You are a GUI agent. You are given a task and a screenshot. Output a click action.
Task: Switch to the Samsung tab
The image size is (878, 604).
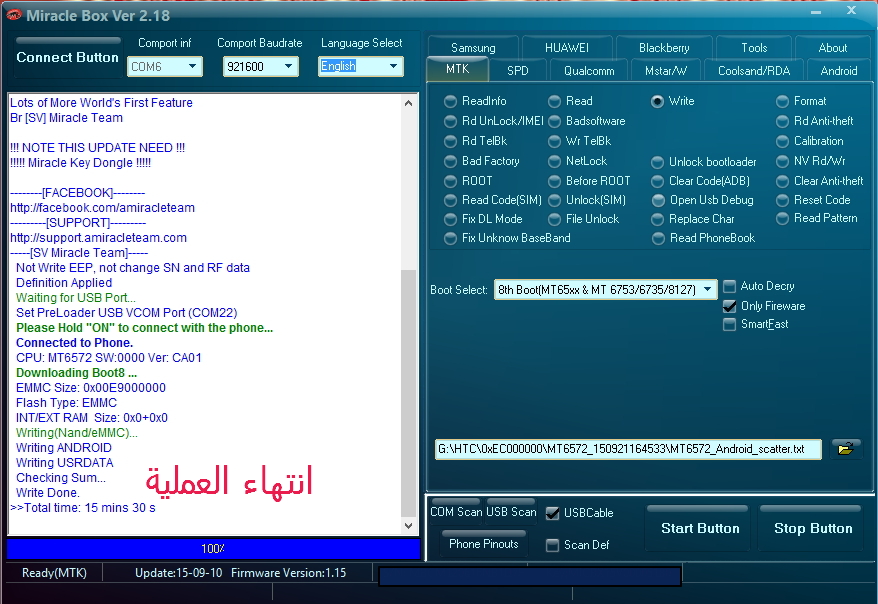tap(473, 48)
